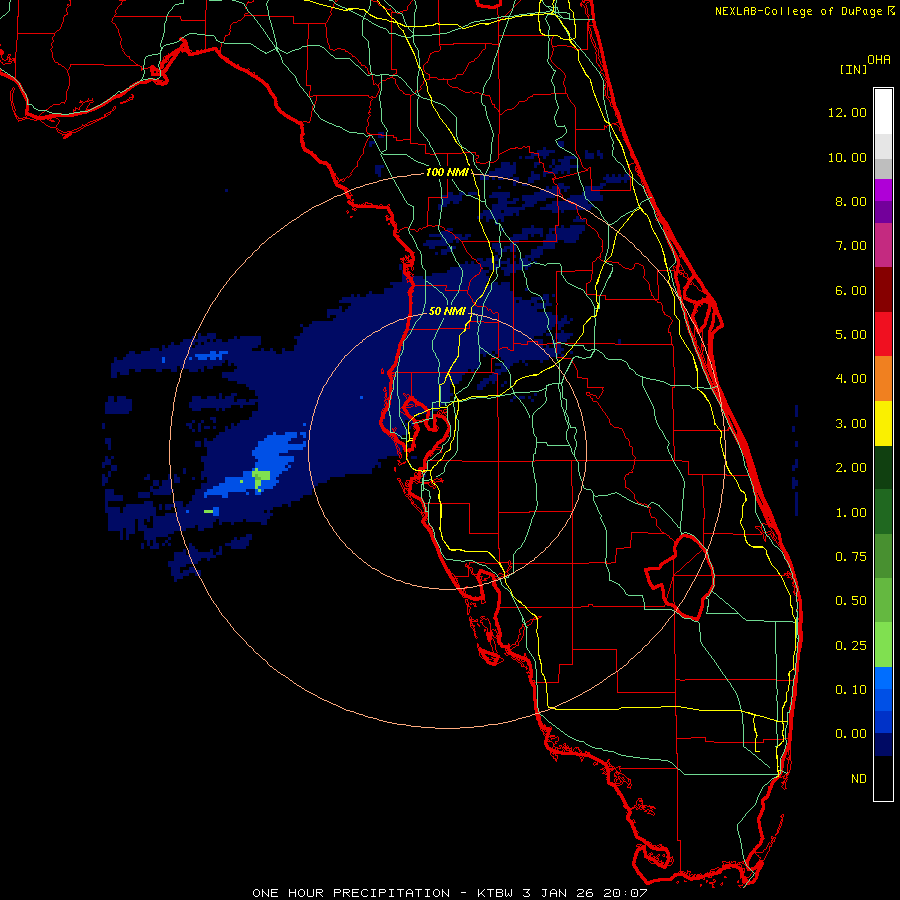The height and width of the screenshot is (900, 900).
Task: Pick the dark green 2.00 swatch
Action: coord(883,467)
